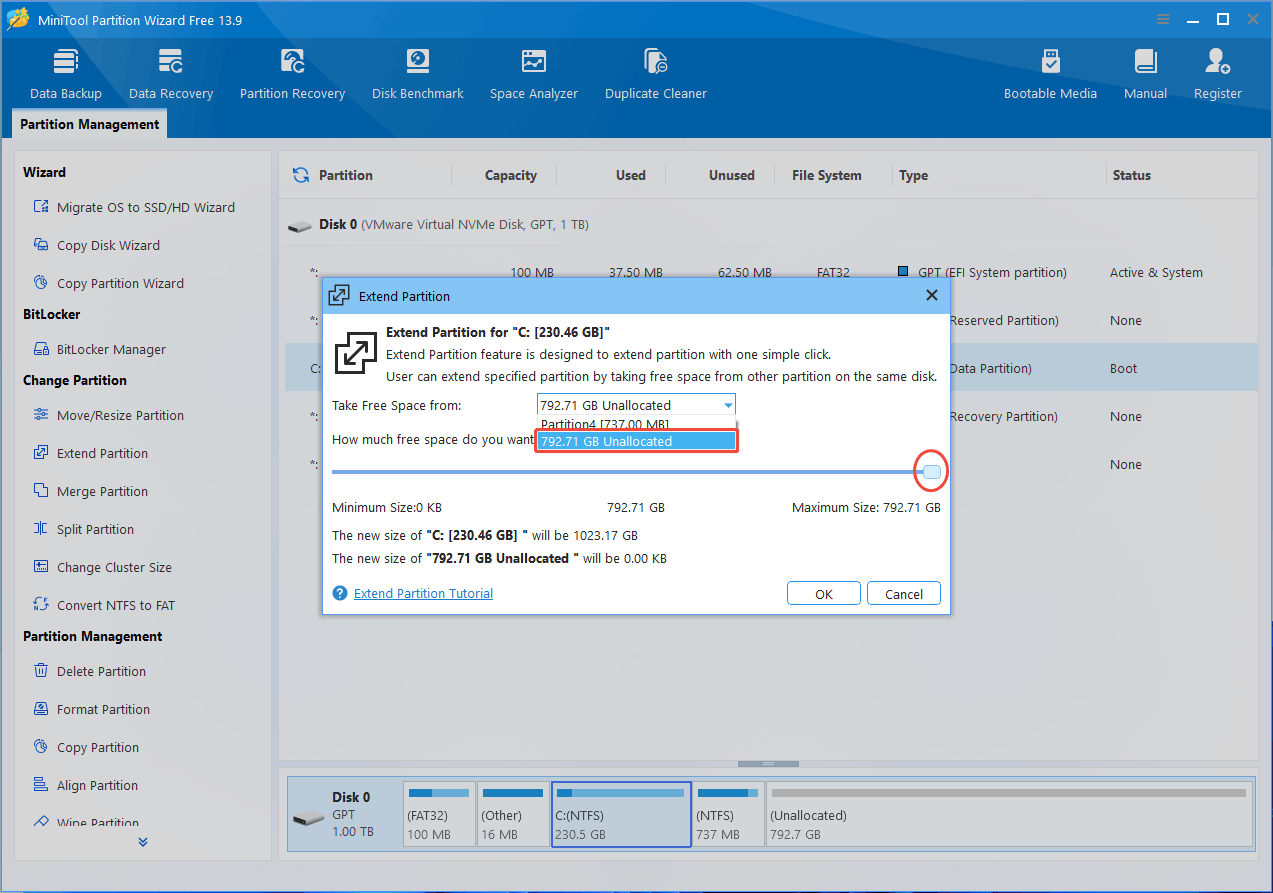The image size is (1273, 893).
Task: Click the Unused column header
Action: (732, 175)
